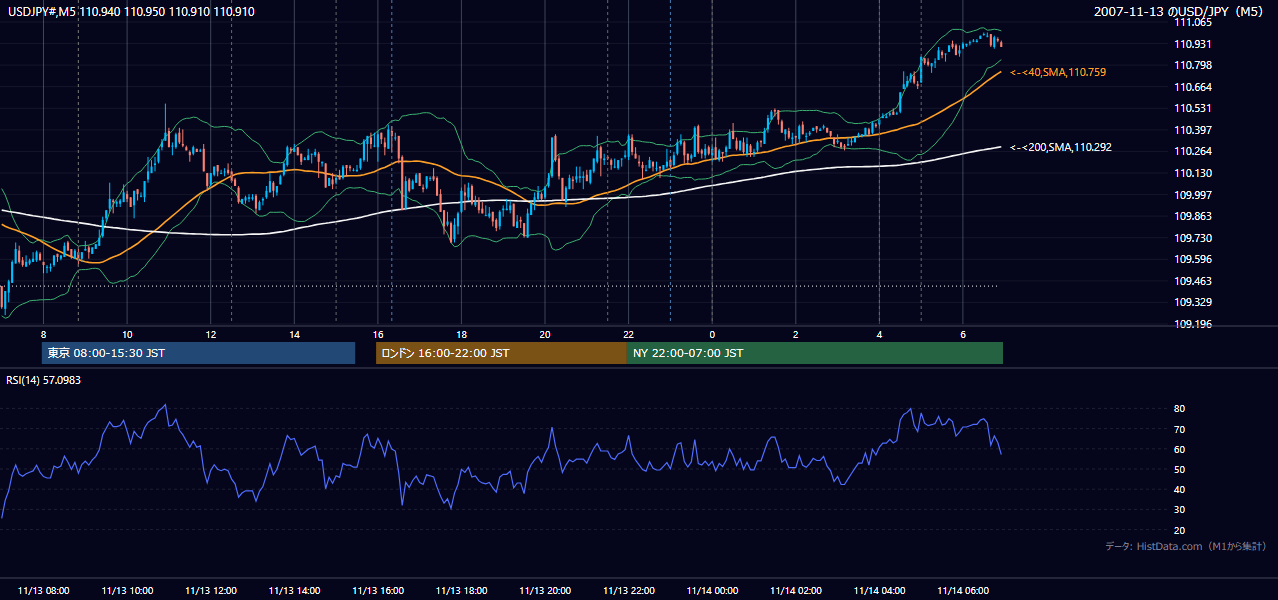Click the RSI axis value 30
This screenshot has width=1278, height=600.
pos(1180,510)
